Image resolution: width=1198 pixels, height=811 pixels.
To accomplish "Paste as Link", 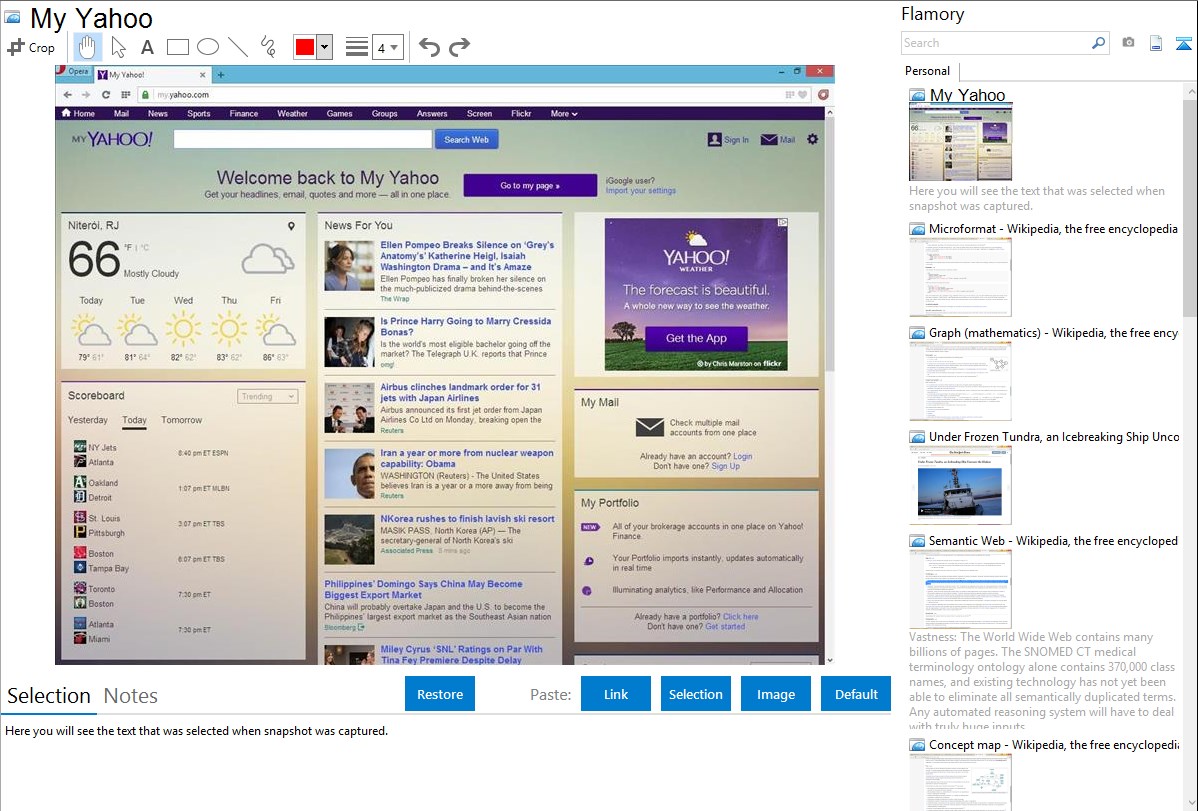I will coord(616,694).
